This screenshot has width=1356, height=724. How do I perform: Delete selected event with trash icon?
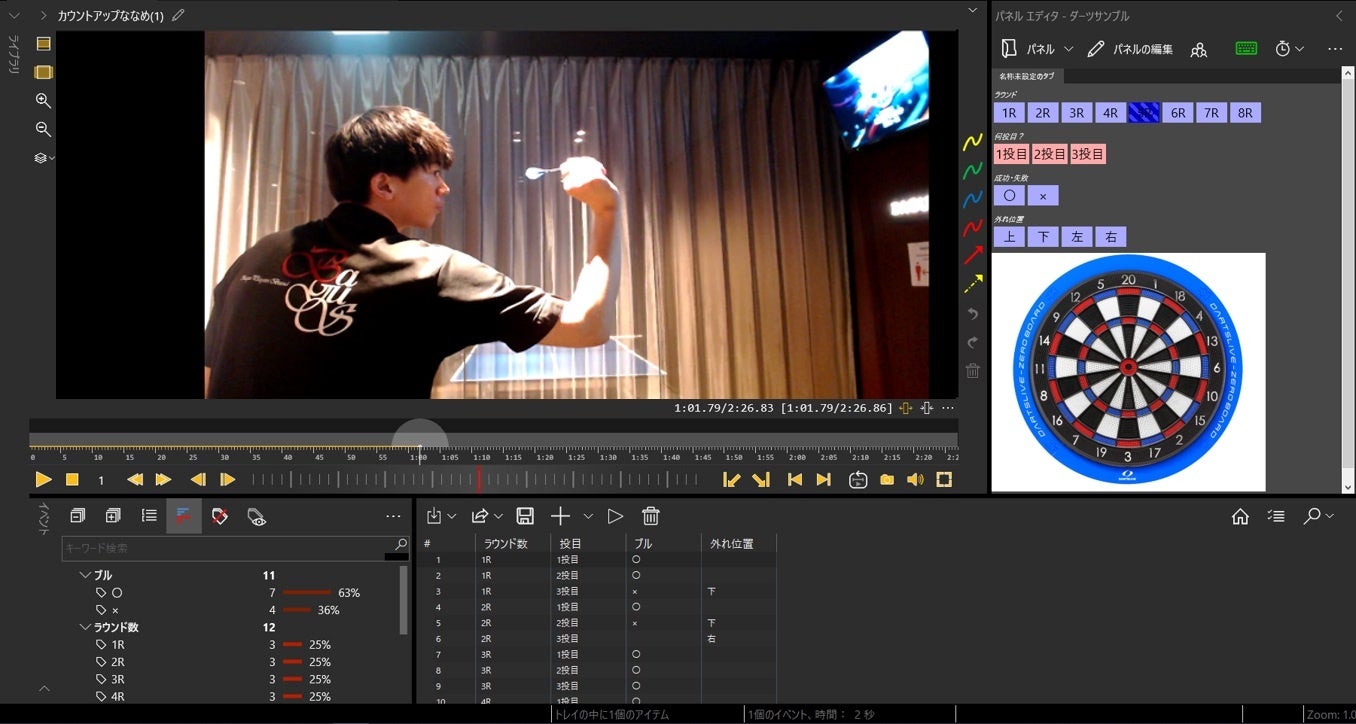650,516
